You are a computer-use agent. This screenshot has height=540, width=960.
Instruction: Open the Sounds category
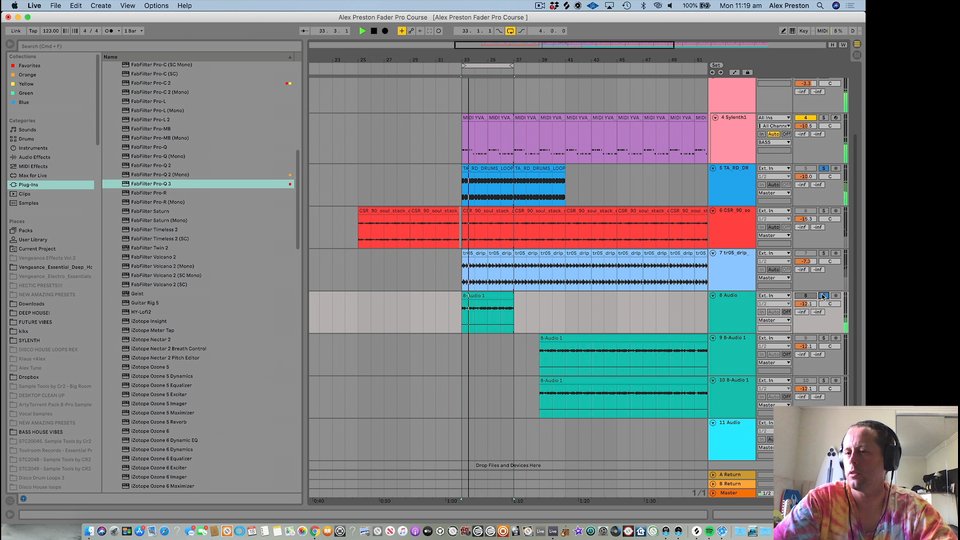pyautogui.click(x=27, y=130)
